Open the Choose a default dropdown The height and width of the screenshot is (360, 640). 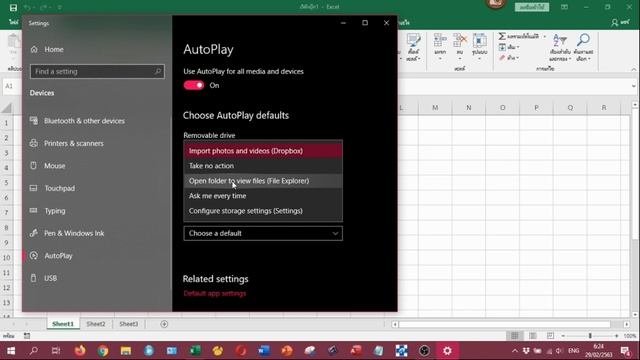[x=263, y=233]
